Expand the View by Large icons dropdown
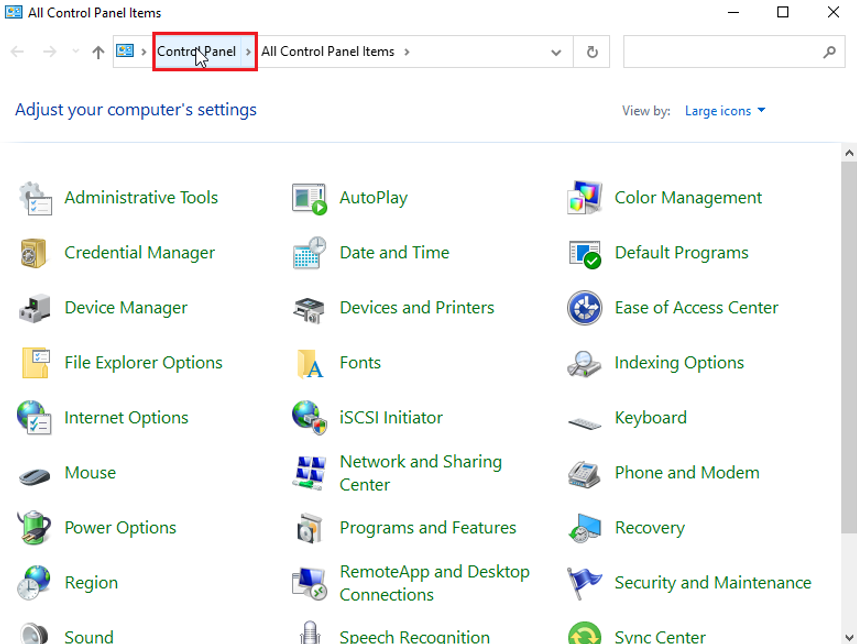857x644 pixels. 724,111
